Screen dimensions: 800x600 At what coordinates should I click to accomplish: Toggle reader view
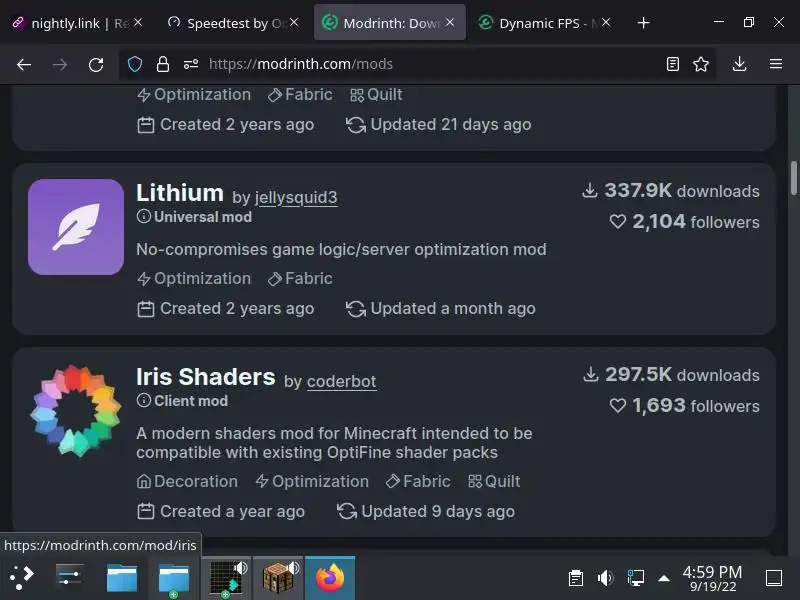point(672,64)
